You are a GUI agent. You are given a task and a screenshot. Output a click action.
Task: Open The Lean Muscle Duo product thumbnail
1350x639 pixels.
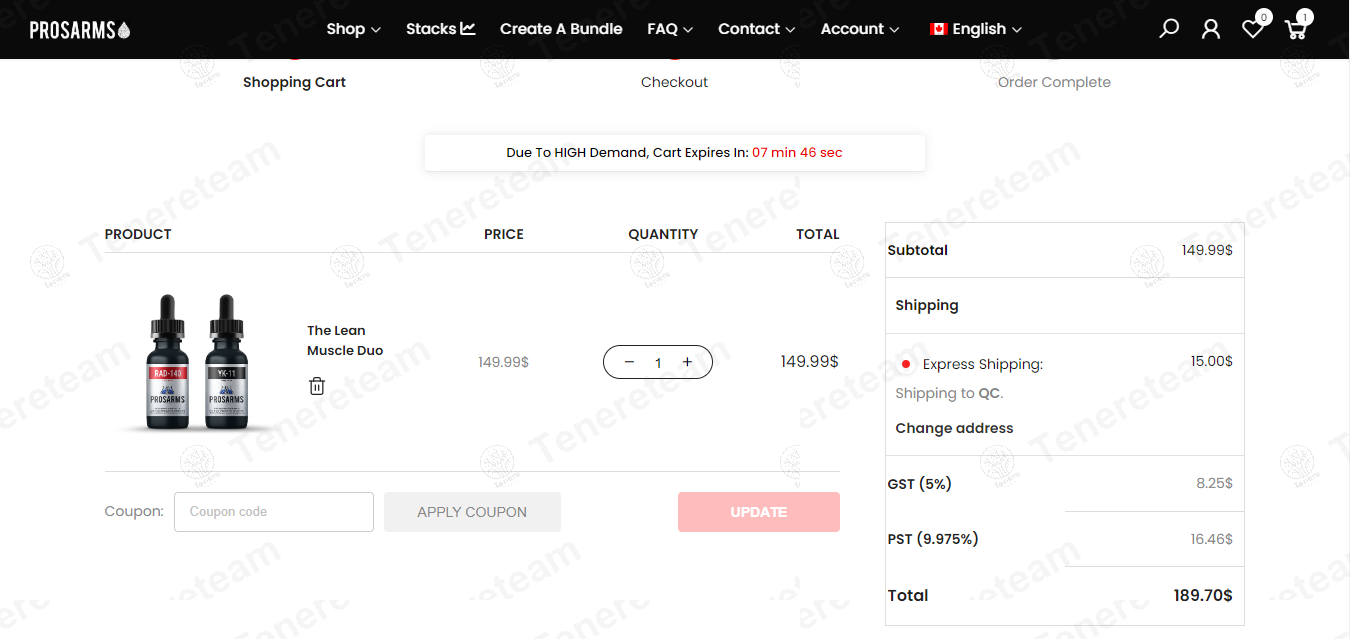click(x=197, y=362)
